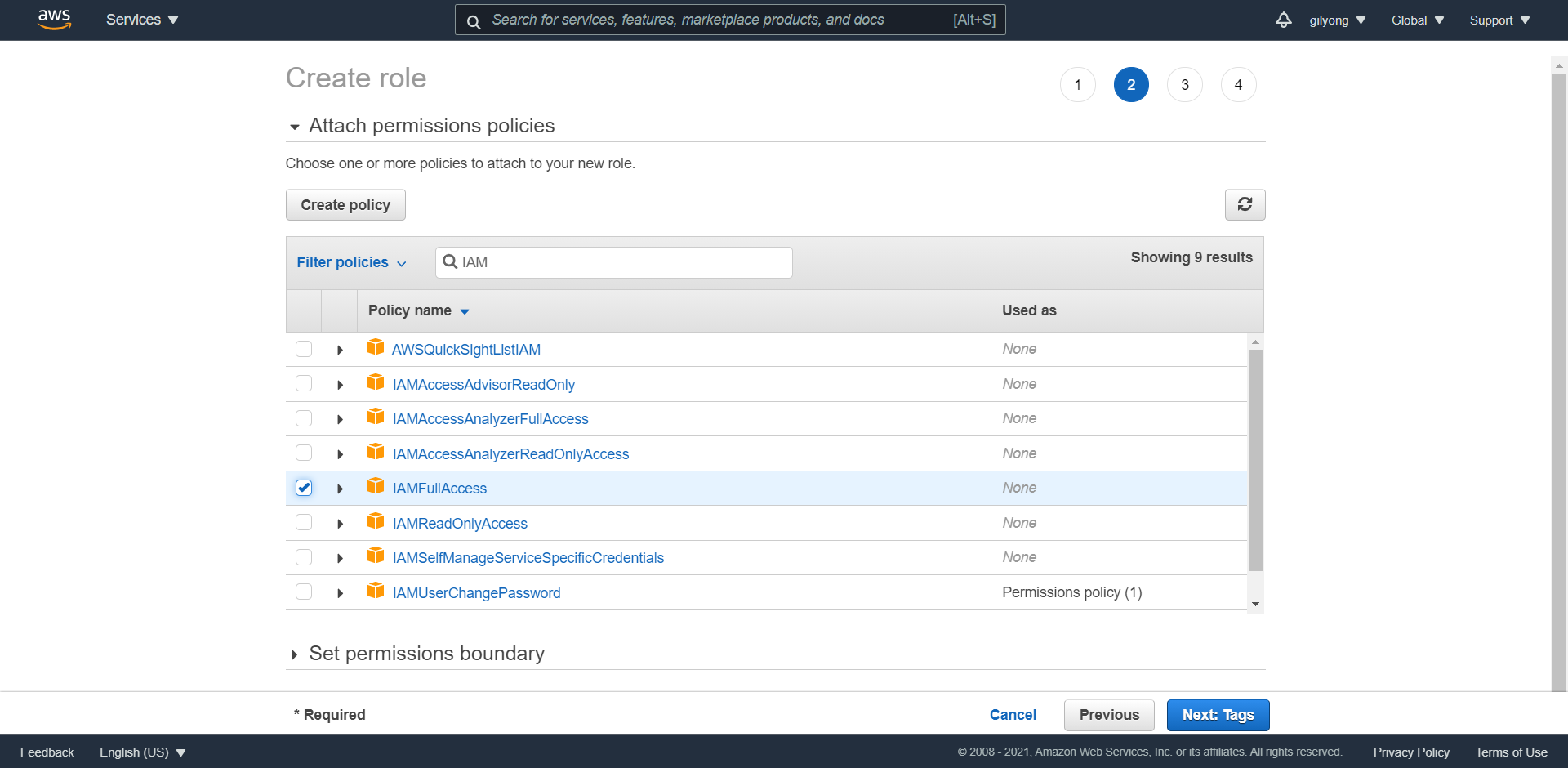Image resolution: width=1568 pixels, height=768 pixels.
Task: Open the Services menu
Action: pos(142,20)
